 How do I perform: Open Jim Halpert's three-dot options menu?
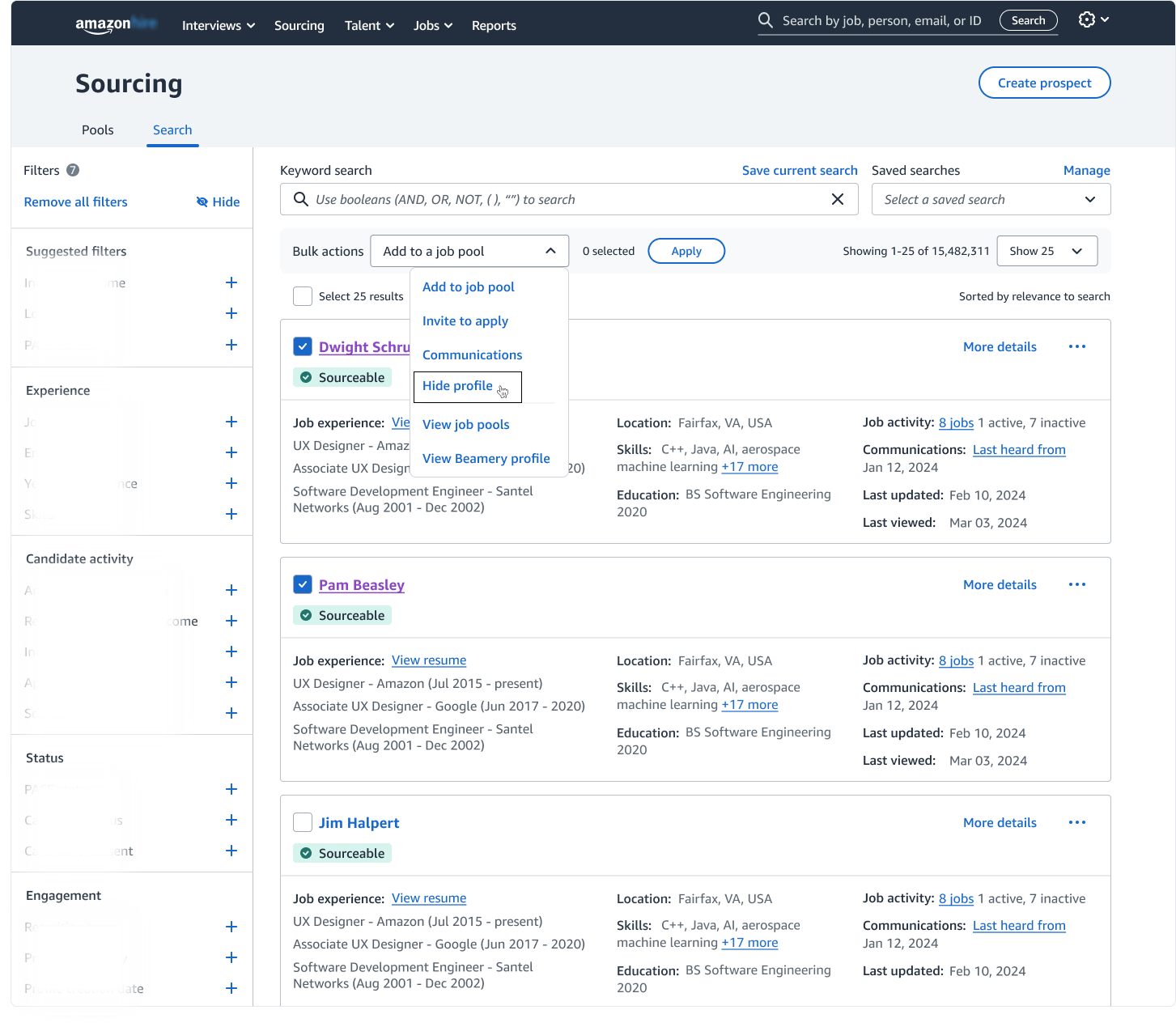point(1077,822)
